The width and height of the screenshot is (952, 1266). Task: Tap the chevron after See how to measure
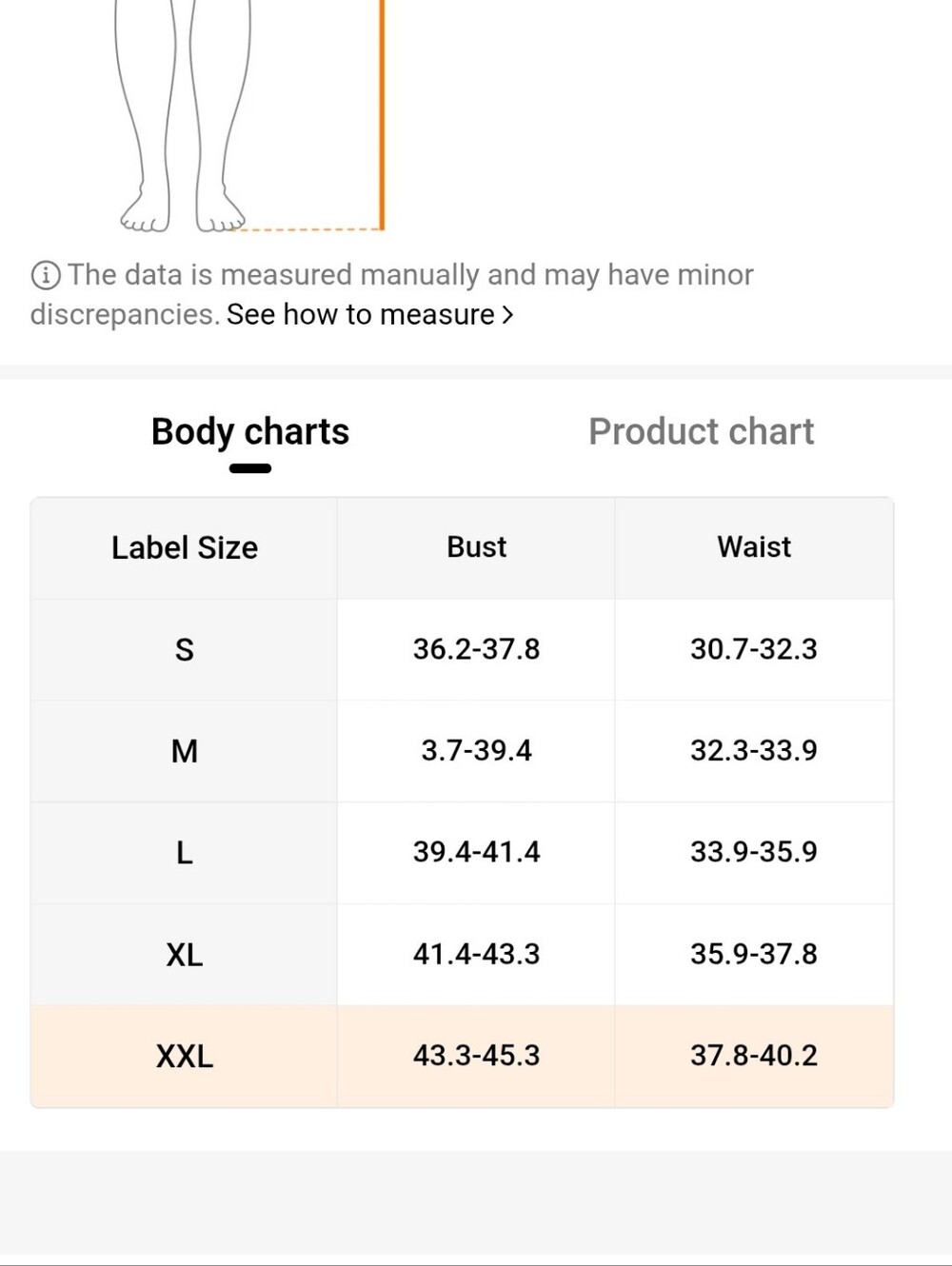pos(507,314)
